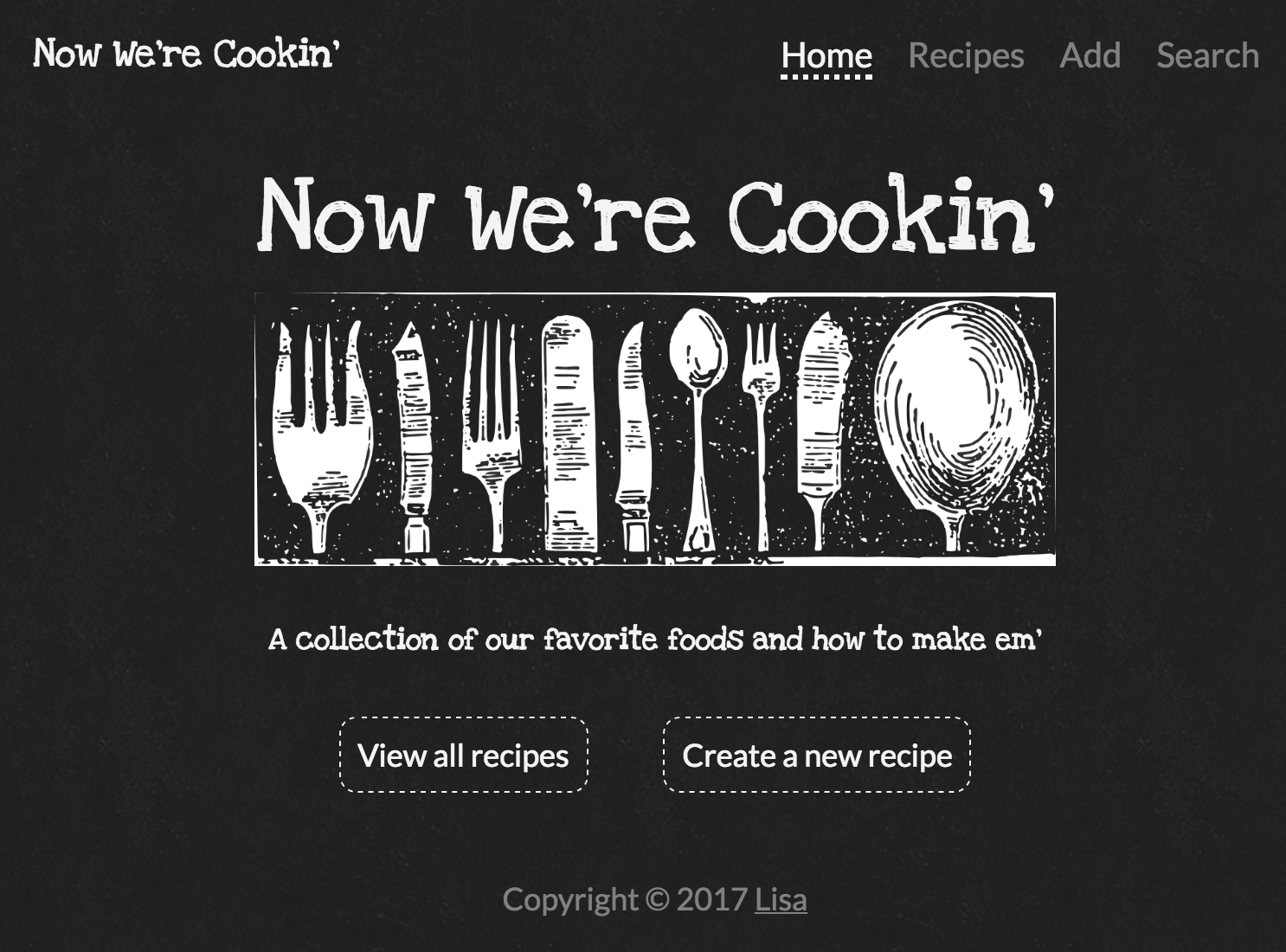Click the Copyright © 2017 footer text
The image size is (1286, 952).
[625, 899]
